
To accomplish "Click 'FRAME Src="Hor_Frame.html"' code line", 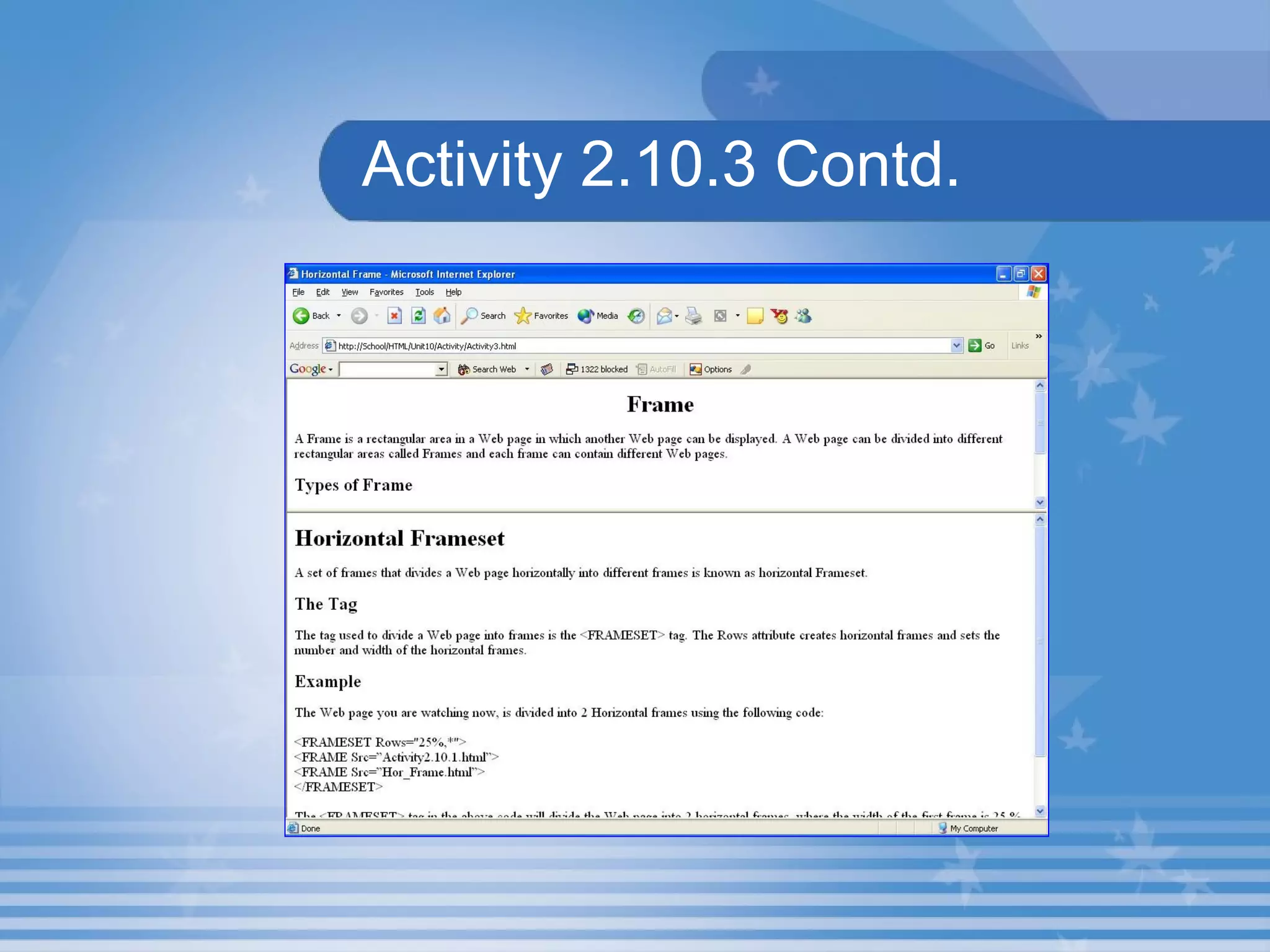I will click(x=389, y=772).
